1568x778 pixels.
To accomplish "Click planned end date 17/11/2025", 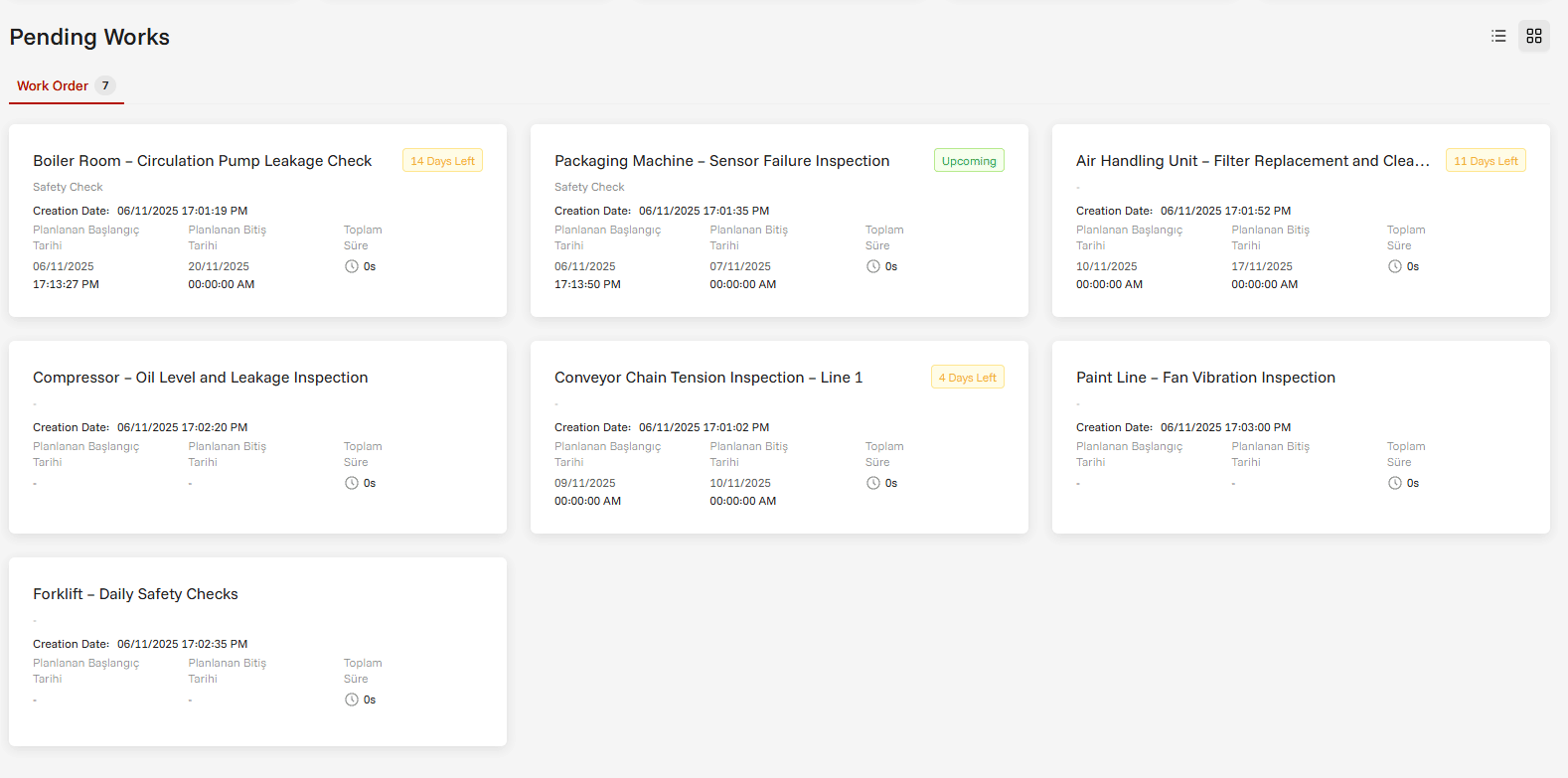I will click(1262, 266).
